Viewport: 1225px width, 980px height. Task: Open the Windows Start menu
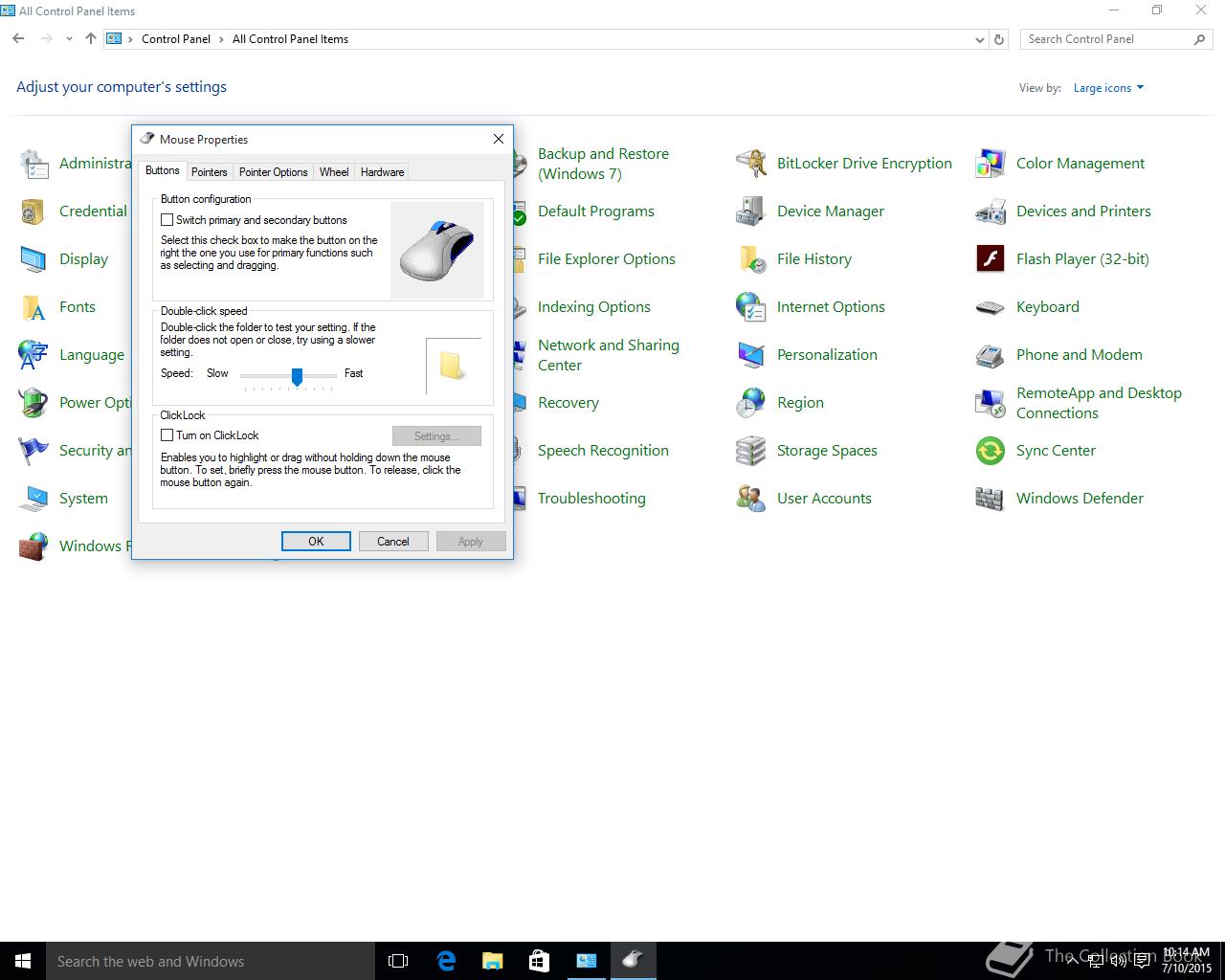(23, 961)
